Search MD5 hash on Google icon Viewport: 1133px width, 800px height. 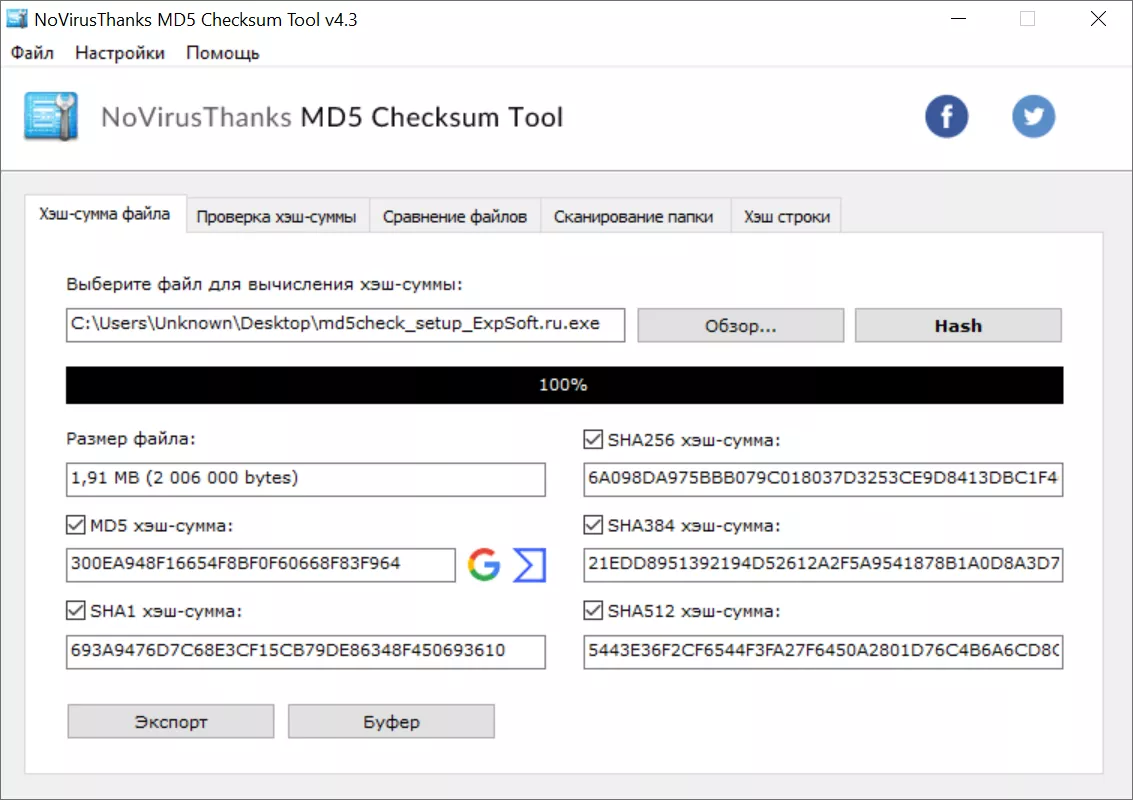tap(483, 564)
